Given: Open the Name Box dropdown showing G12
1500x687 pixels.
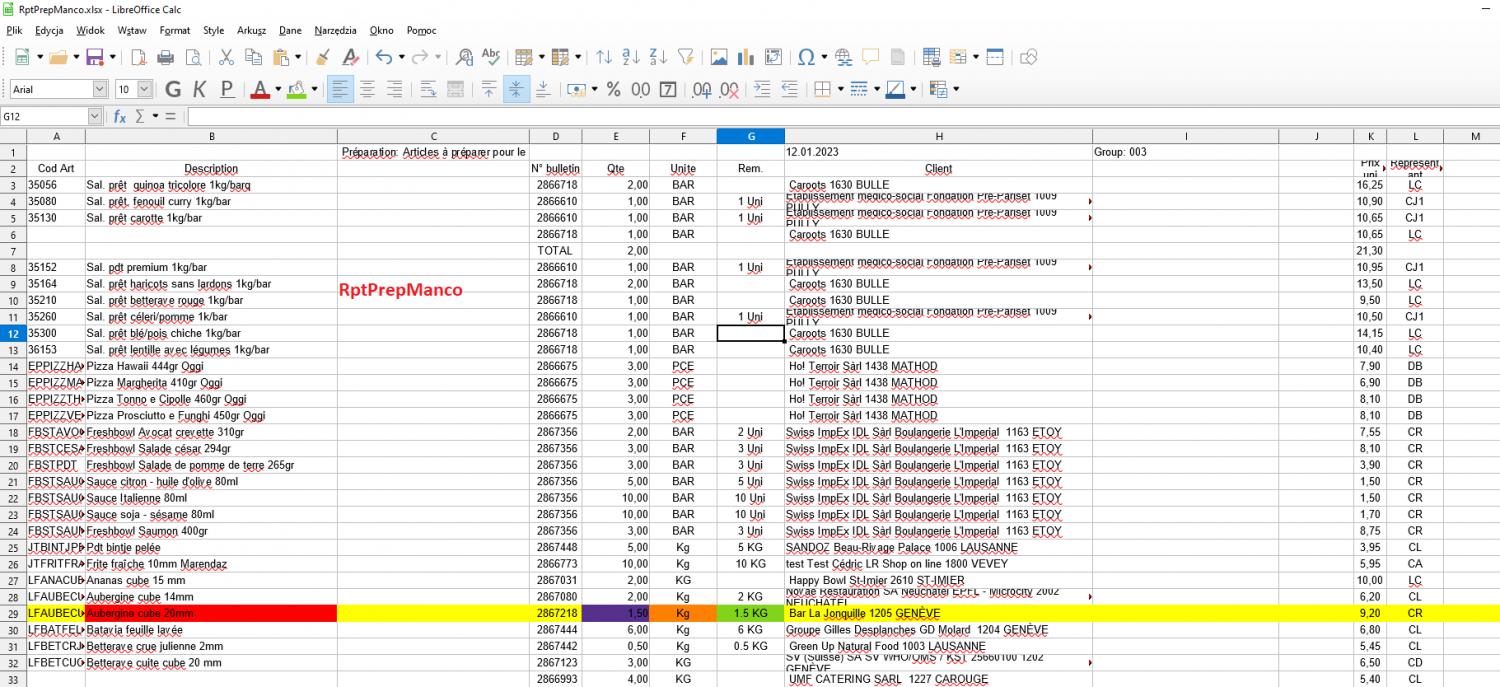Looking at the screenshot, I should coord(95,116).
